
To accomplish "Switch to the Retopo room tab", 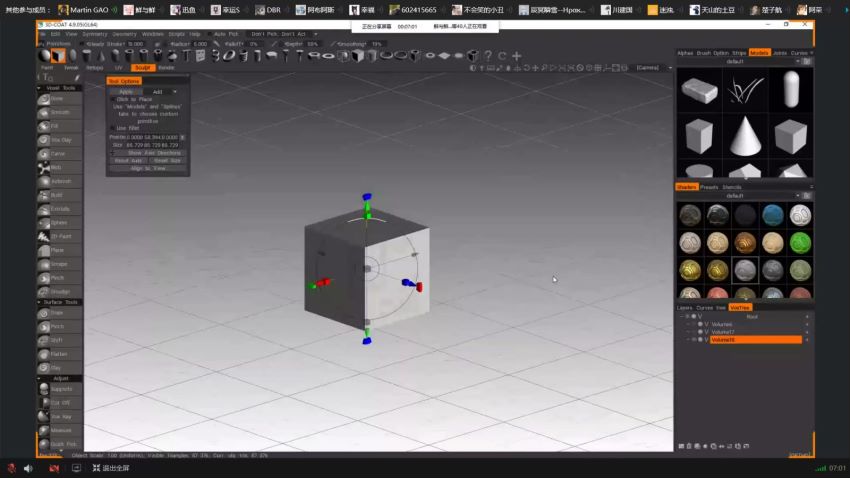I will (x=95, y=68).
